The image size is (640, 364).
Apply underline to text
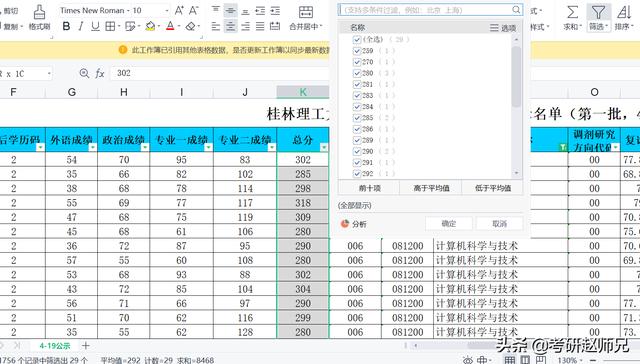click(x=95, y=27)
